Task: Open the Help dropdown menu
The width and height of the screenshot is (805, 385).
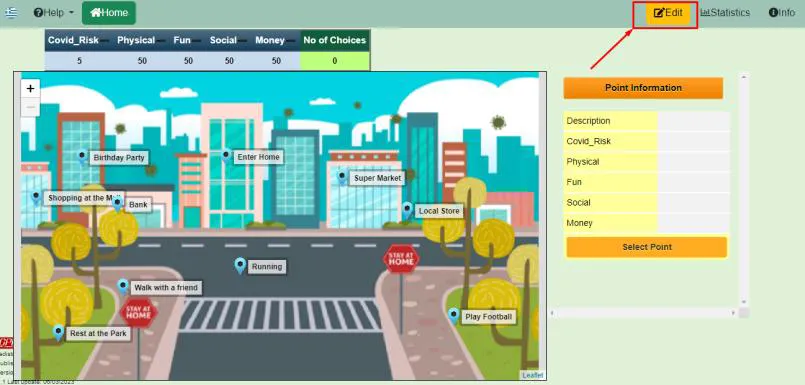Action: pos(54,13)
